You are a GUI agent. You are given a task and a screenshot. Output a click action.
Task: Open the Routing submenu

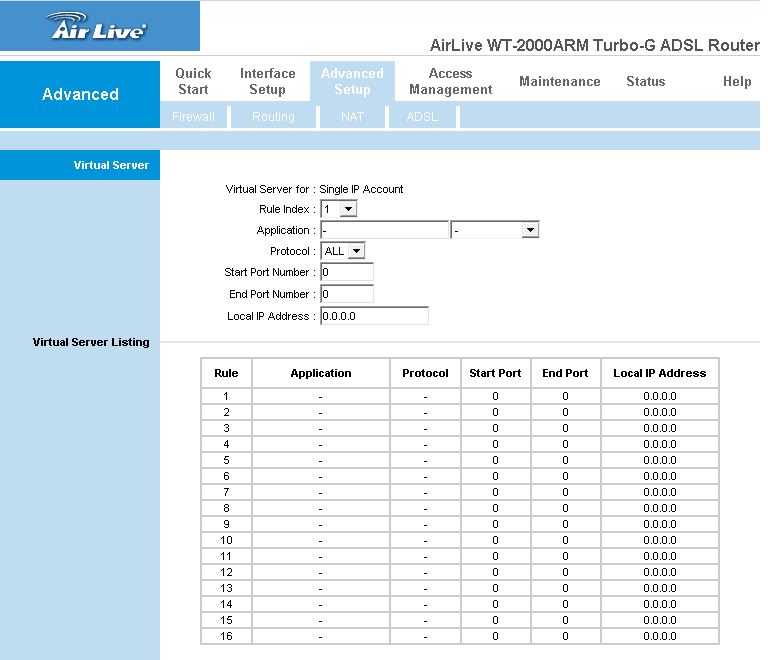273,117
